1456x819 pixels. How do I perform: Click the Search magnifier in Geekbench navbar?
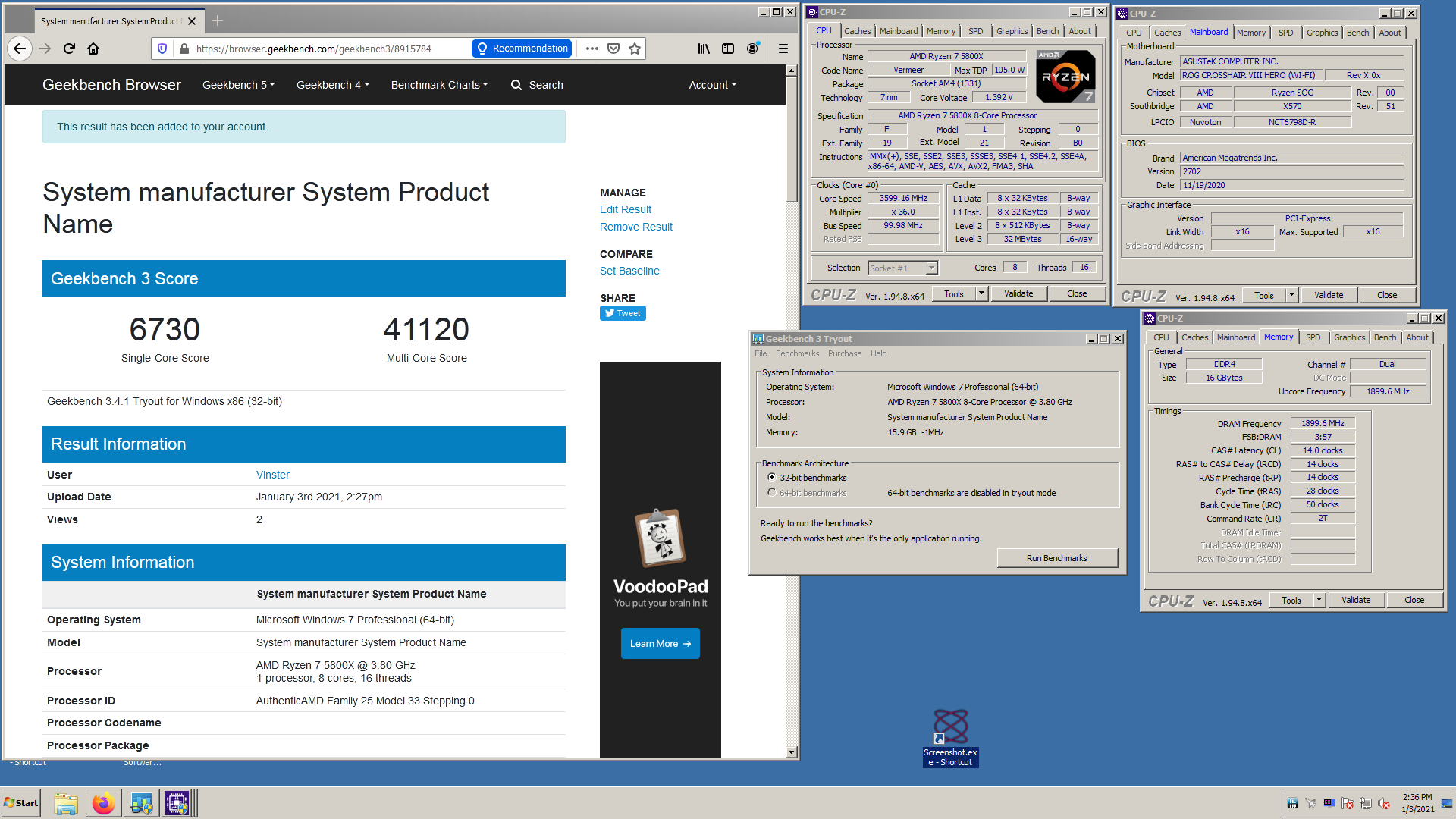(516, 85)
